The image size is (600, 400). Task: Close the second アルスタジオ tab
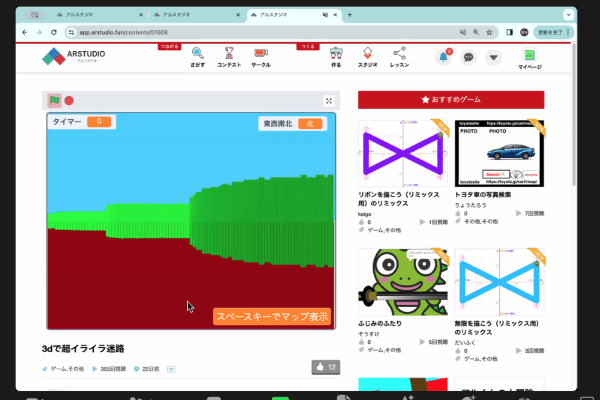(238, 15)
